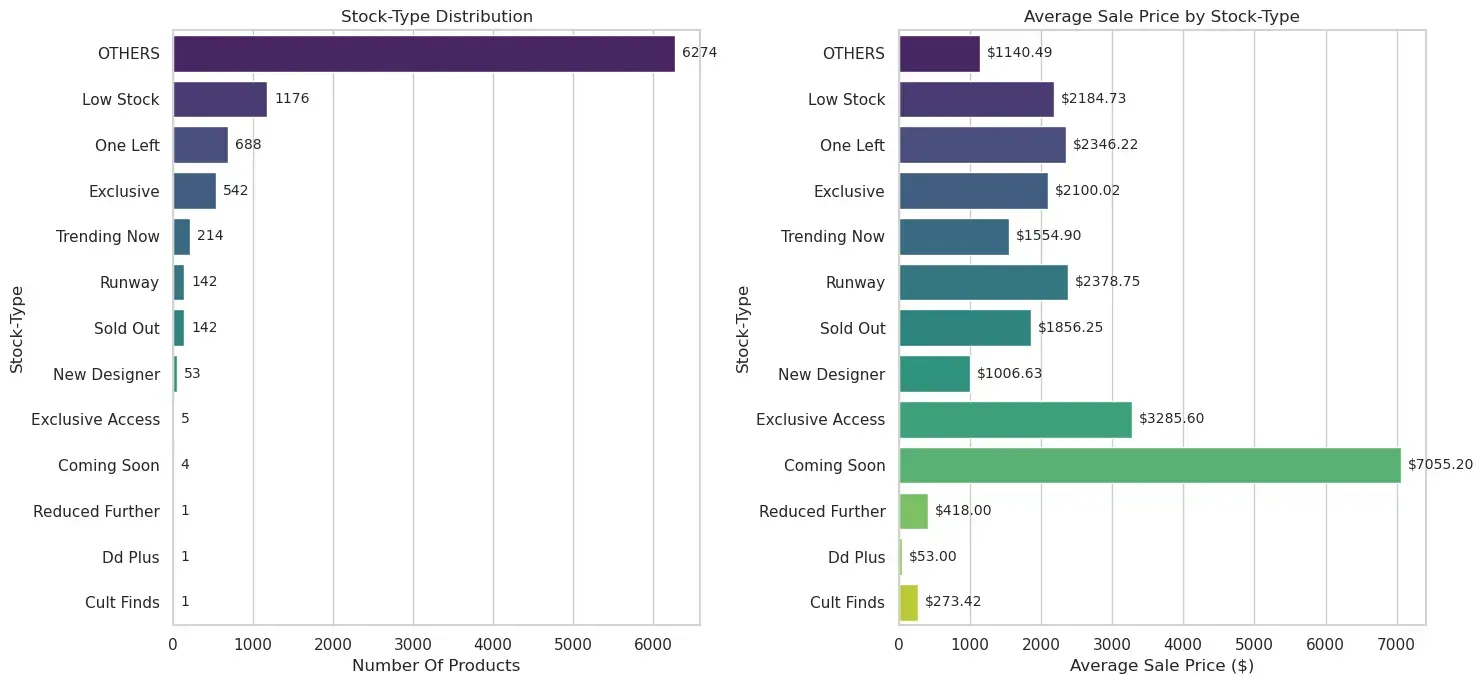Click the 142 label beside the Runway bar
1484x684 pixels.
click(205, 282)
